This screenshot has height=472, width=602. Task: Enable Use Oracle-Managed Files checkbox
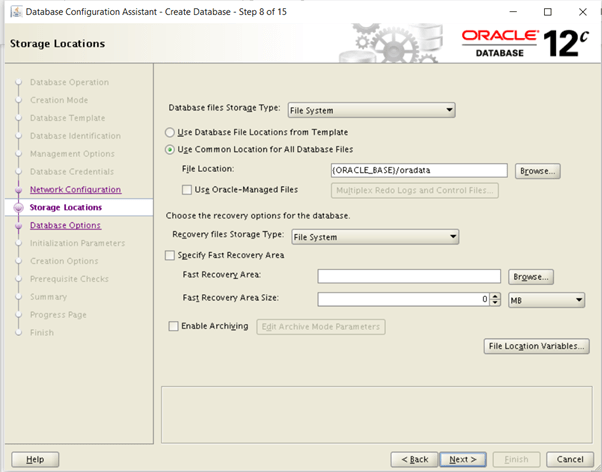click(x=187, y=189)
